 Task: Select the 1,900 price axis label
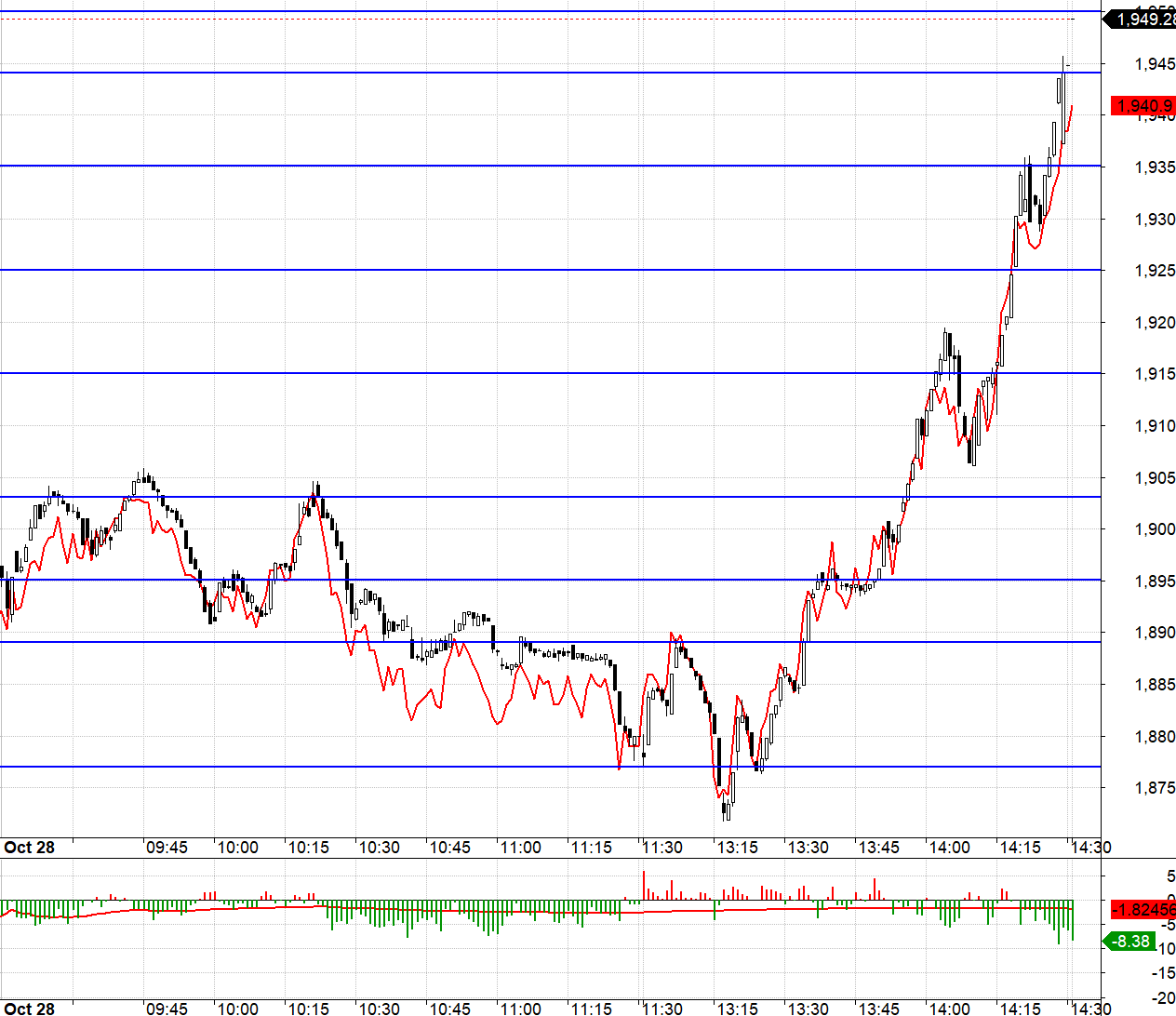(x=1155, y=529)
